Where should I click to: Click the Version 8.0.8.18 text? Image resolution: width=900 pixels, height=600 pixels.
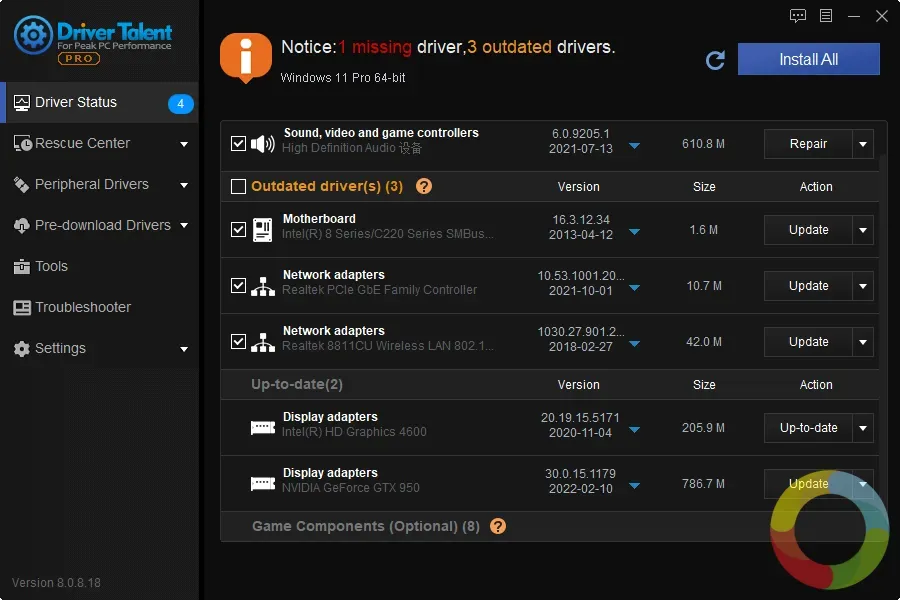click(x=56, y=583)
